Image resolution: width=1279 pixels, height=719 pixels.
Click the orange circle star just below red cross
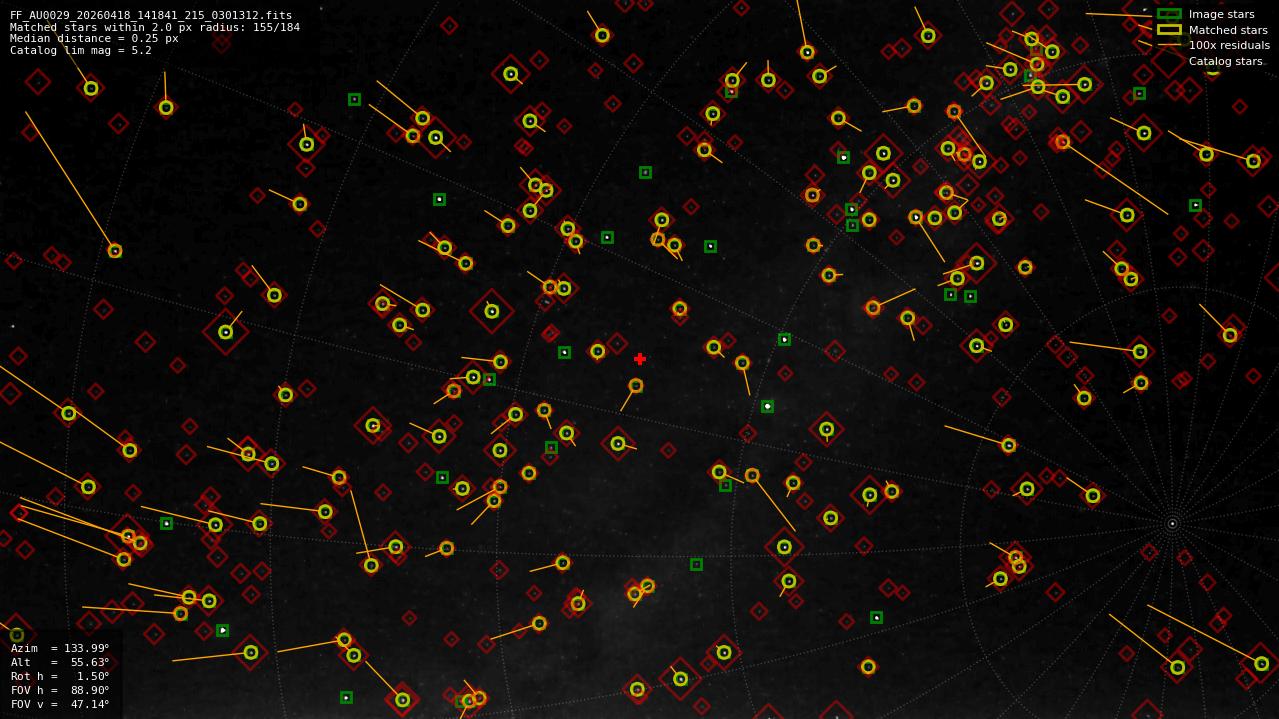click(636, 385)
